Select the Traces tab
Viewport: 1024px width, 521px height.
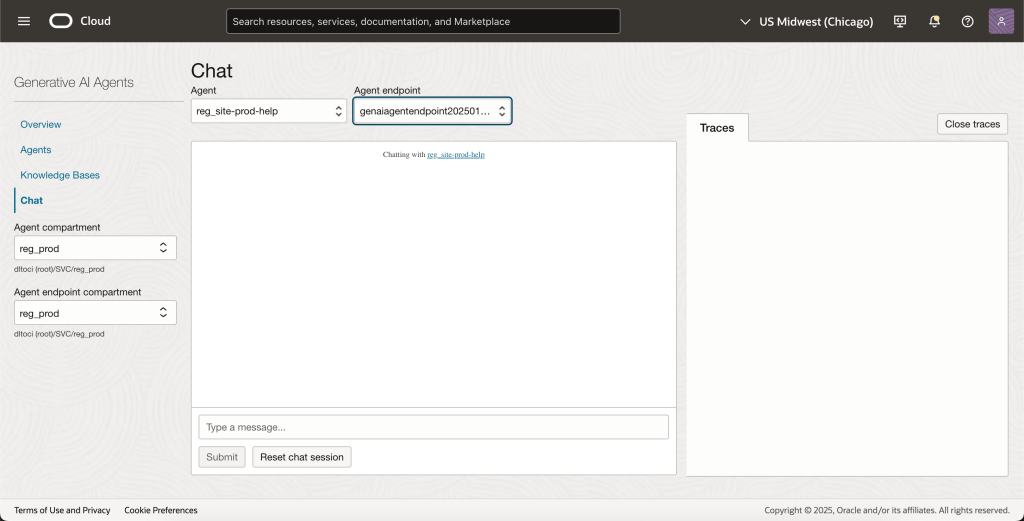[x=717, y=128]
